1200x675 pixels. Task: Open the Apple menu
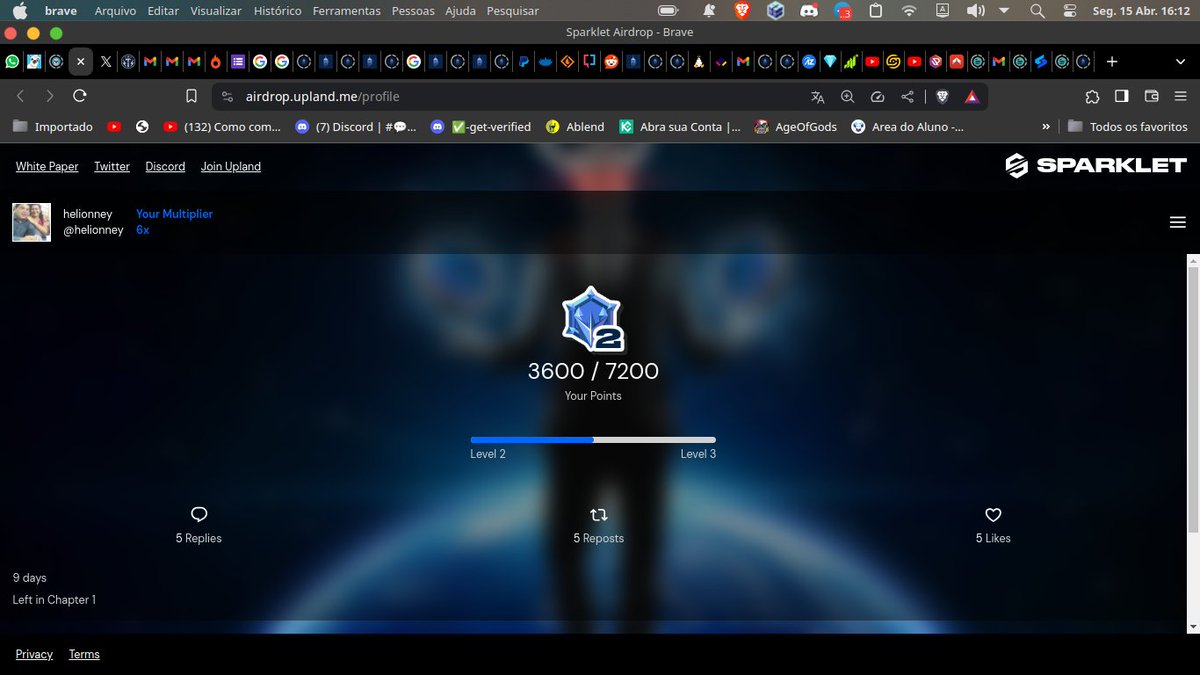(19, 11)
